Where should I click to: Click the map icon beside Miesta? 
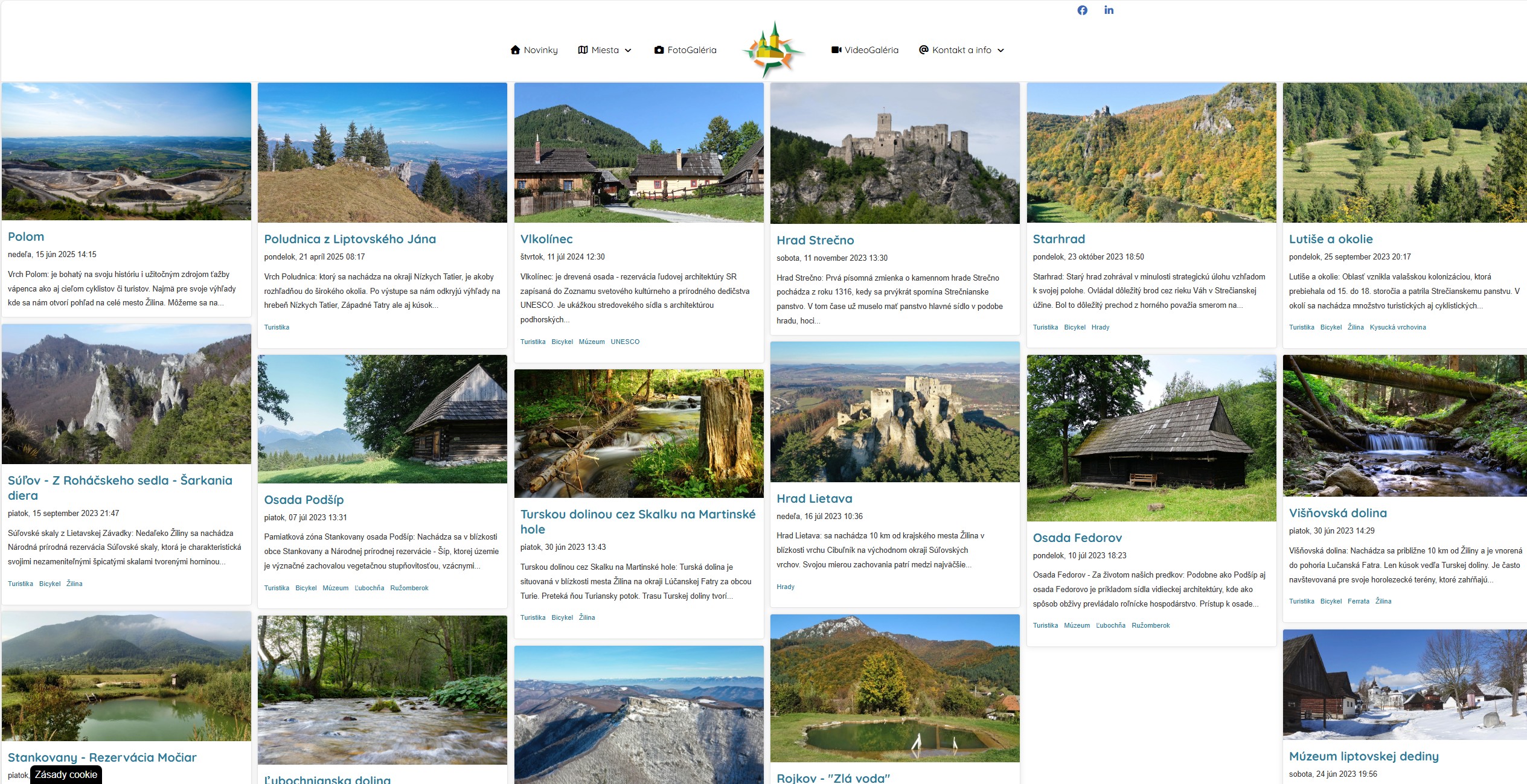(583, 50)
